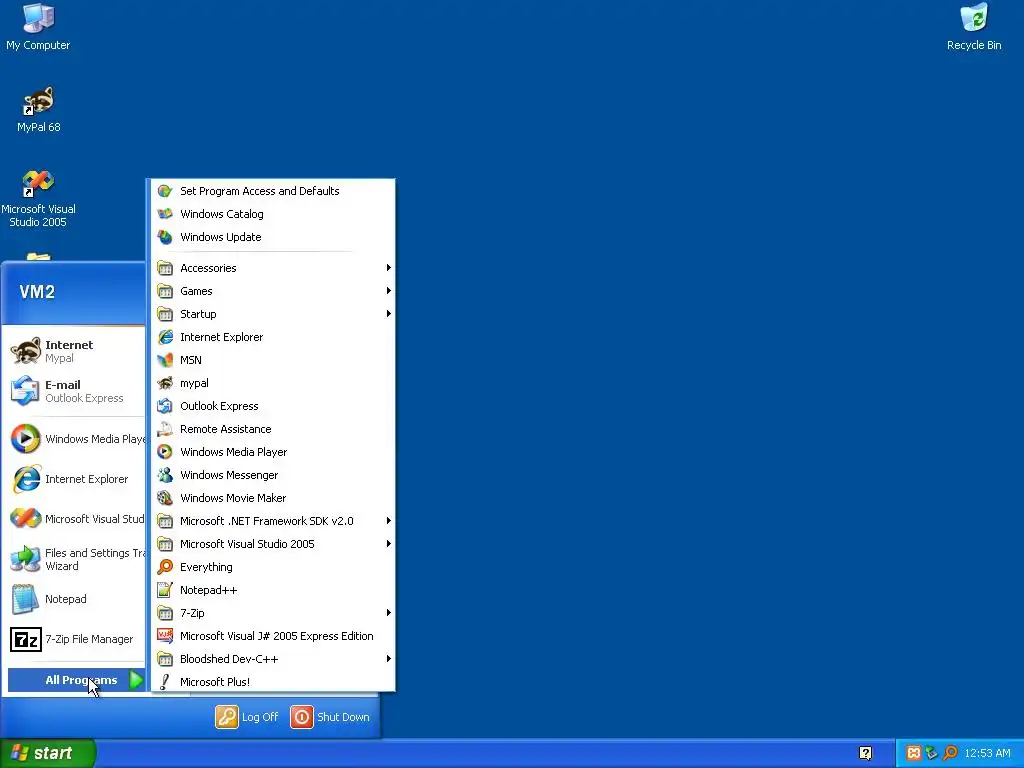Click the All Programs green arrow
This screenshot has width=1024, height=768.
(x=136, y=680)
